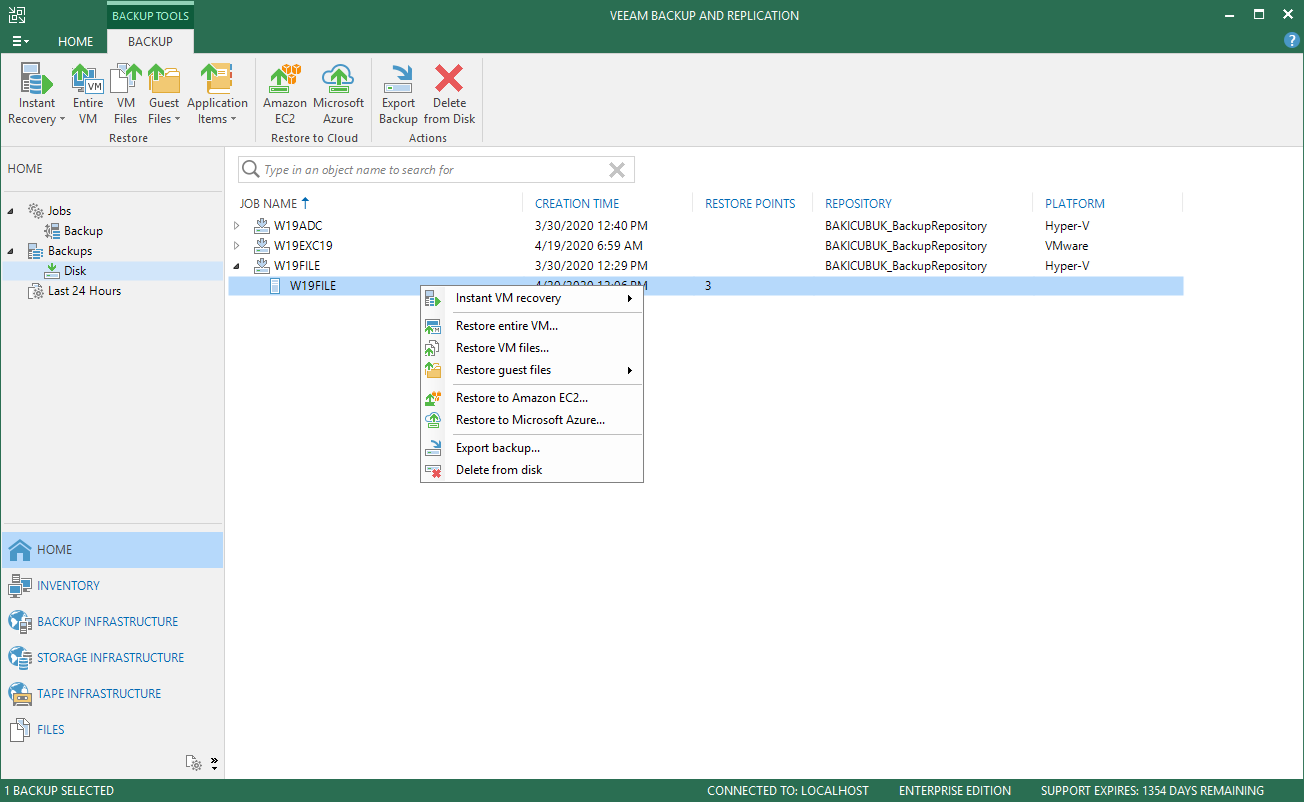Image resolution: width=1304 pixels, height=802 pixels.
Task: Collapse the Jobs tree node arrow
Action: pyautogui.click(x=13, y=211)
